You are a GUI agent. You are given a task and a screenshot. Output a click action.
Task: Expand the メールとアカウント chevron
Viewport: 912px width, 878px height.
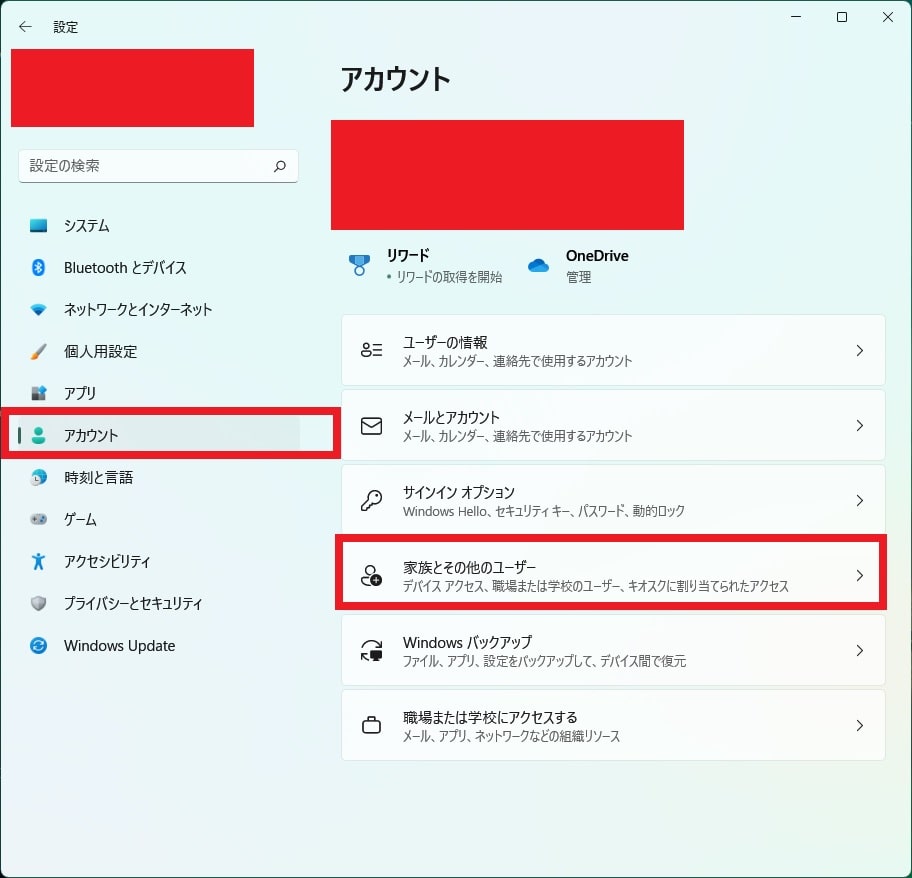point(860,426)
